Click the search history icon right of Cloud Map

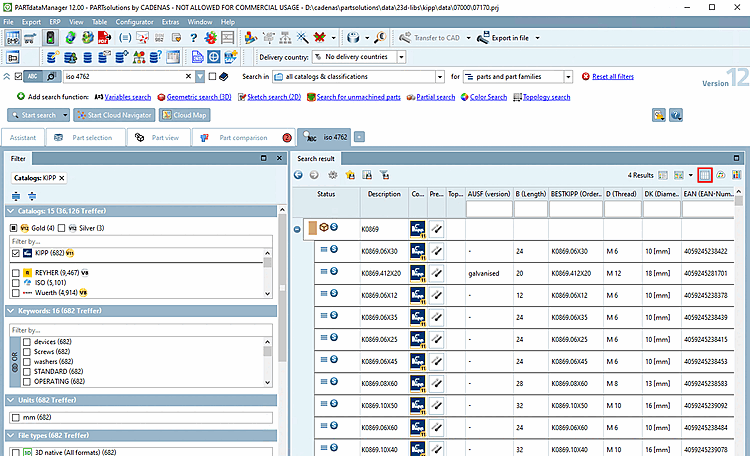659,115
